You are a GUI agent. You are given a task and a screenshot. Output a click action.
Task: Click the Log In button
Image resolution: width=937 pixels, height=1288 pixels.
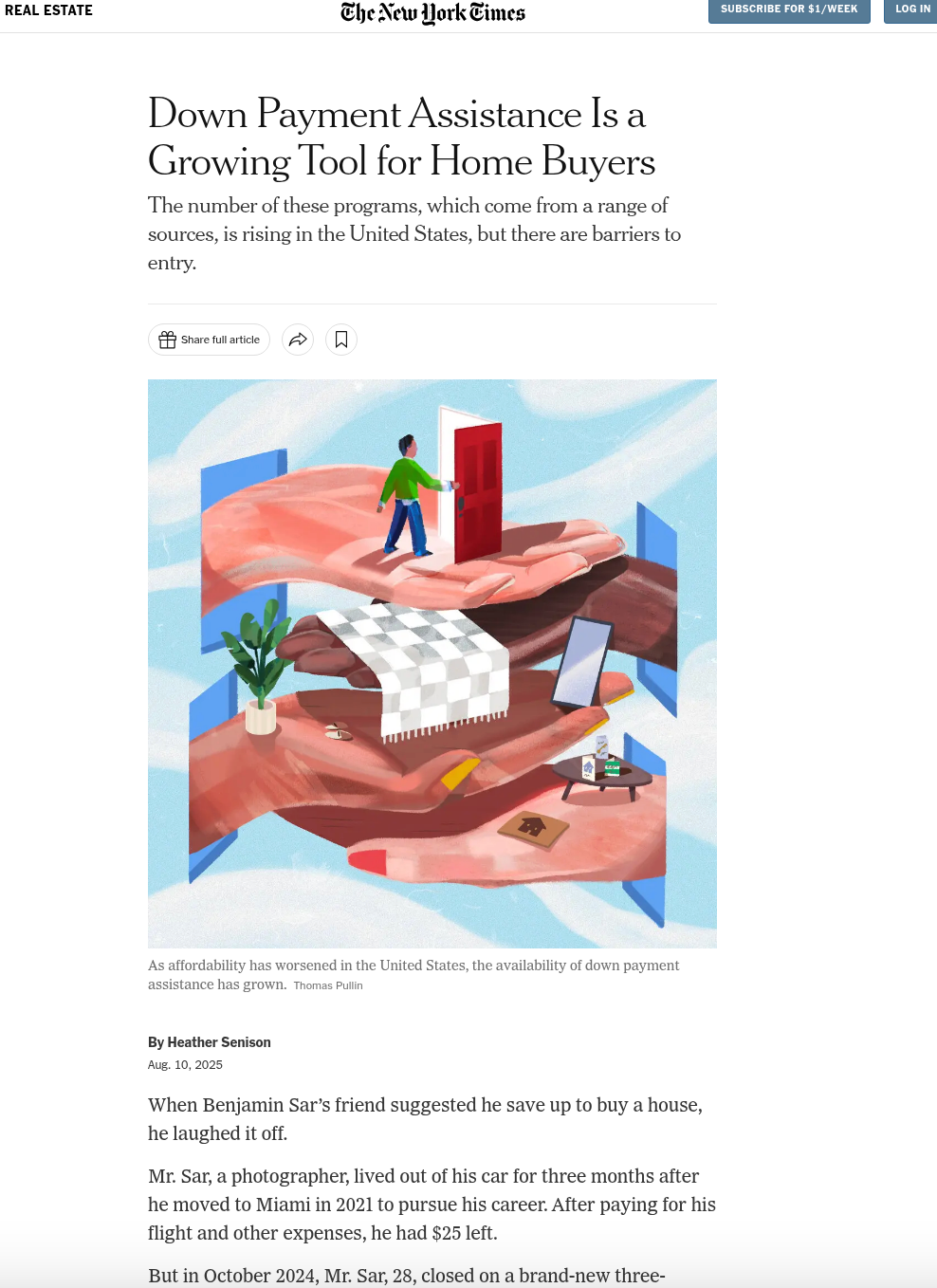pos(912,9)
